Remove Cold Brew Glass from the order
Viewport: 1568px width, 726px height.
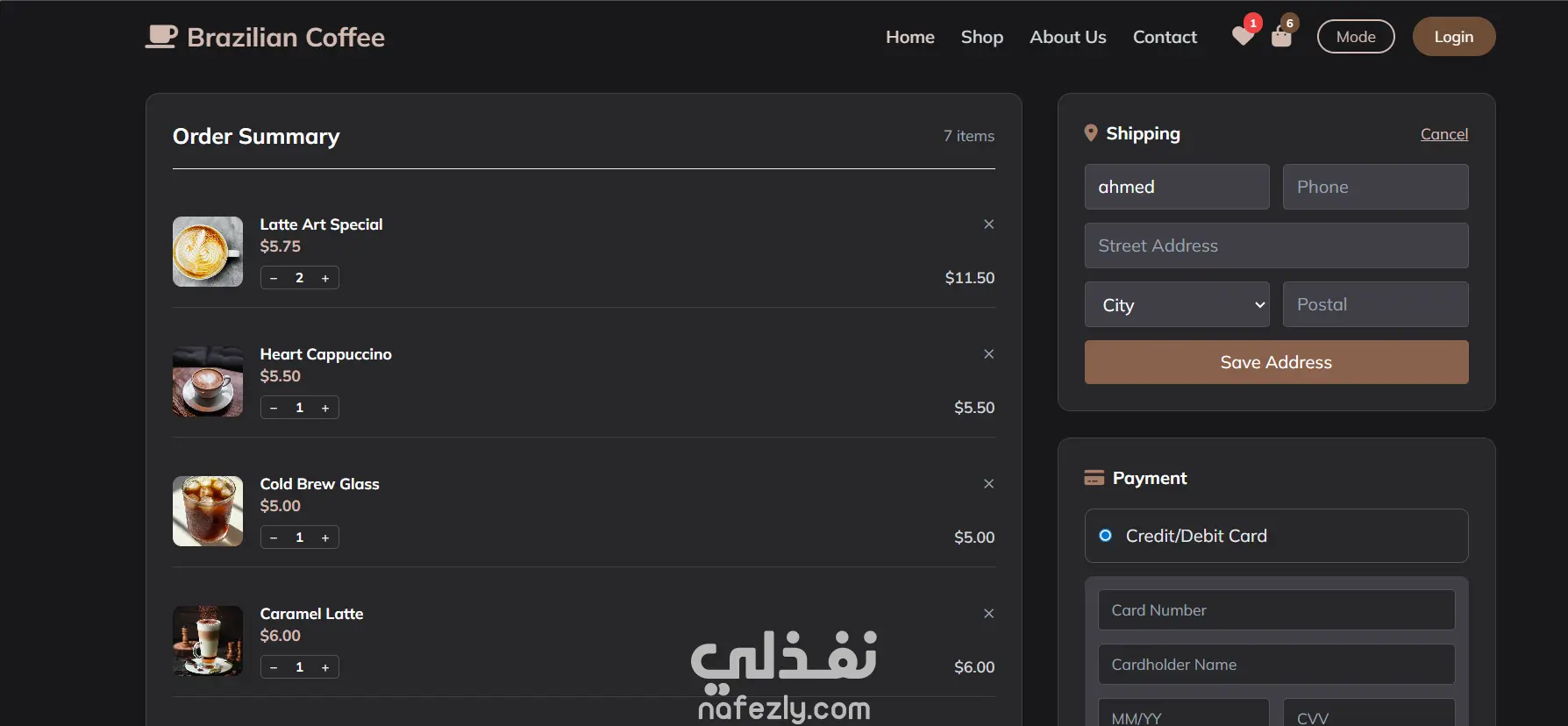pyautogui.click(x=988, y=484)
